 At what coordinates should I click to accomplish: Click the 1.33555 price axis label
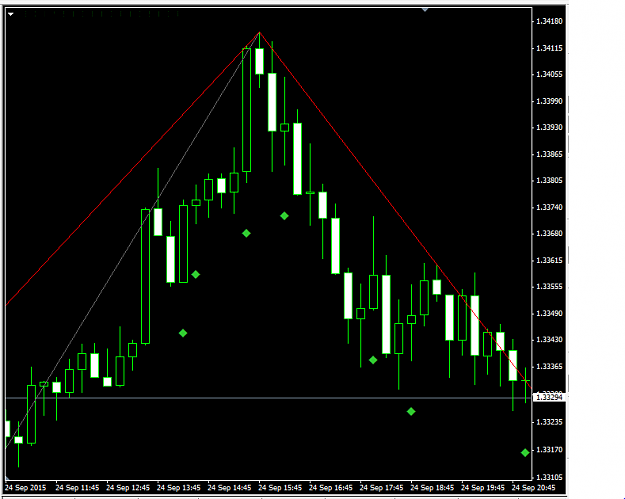550,287
